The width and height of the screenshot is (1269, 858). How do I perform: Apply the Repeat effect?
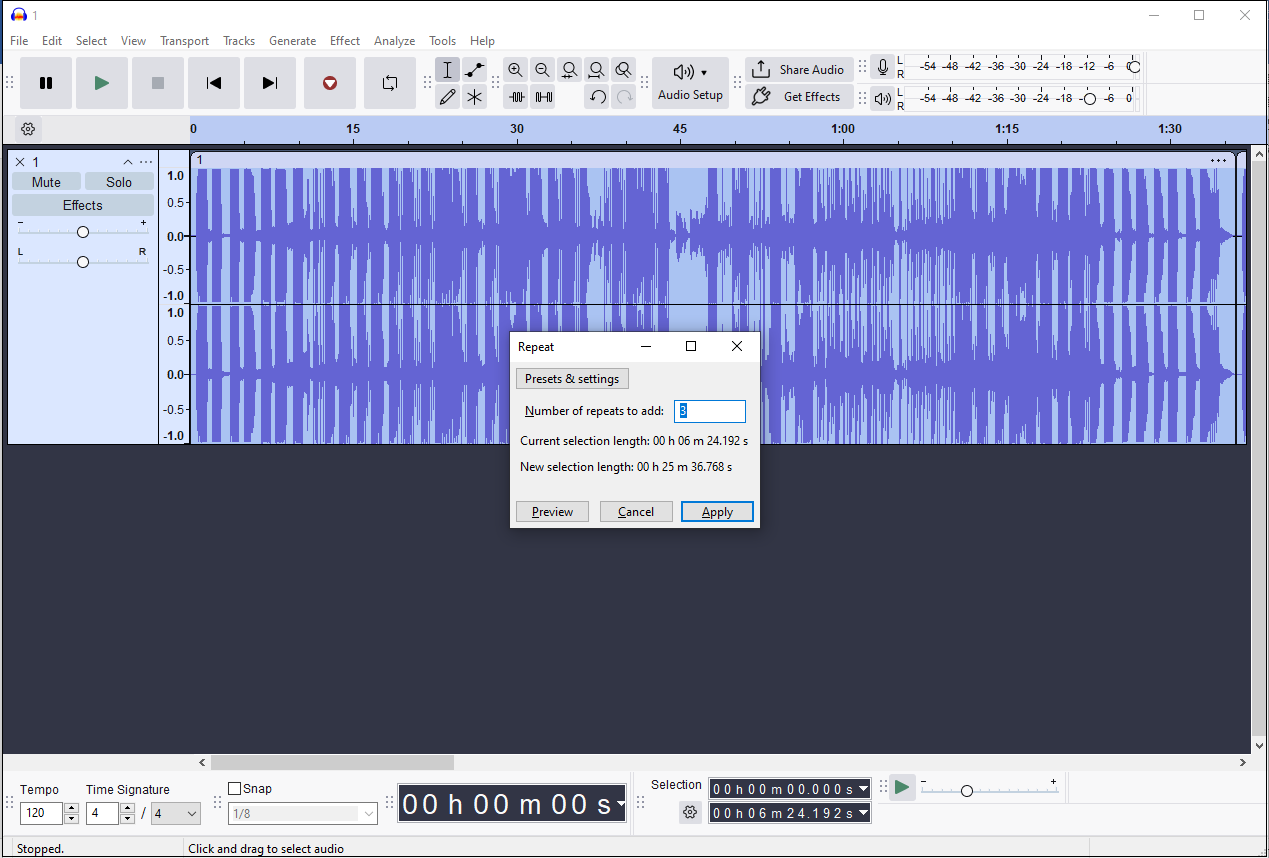coord(717,511)
